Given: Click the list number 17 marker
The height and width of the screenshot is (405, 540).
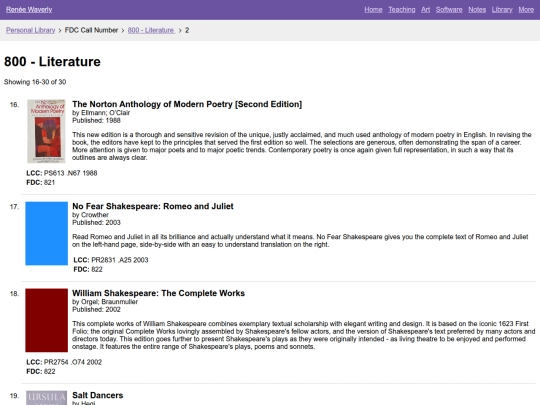Looking at the screenshot, I should (14, 207).
